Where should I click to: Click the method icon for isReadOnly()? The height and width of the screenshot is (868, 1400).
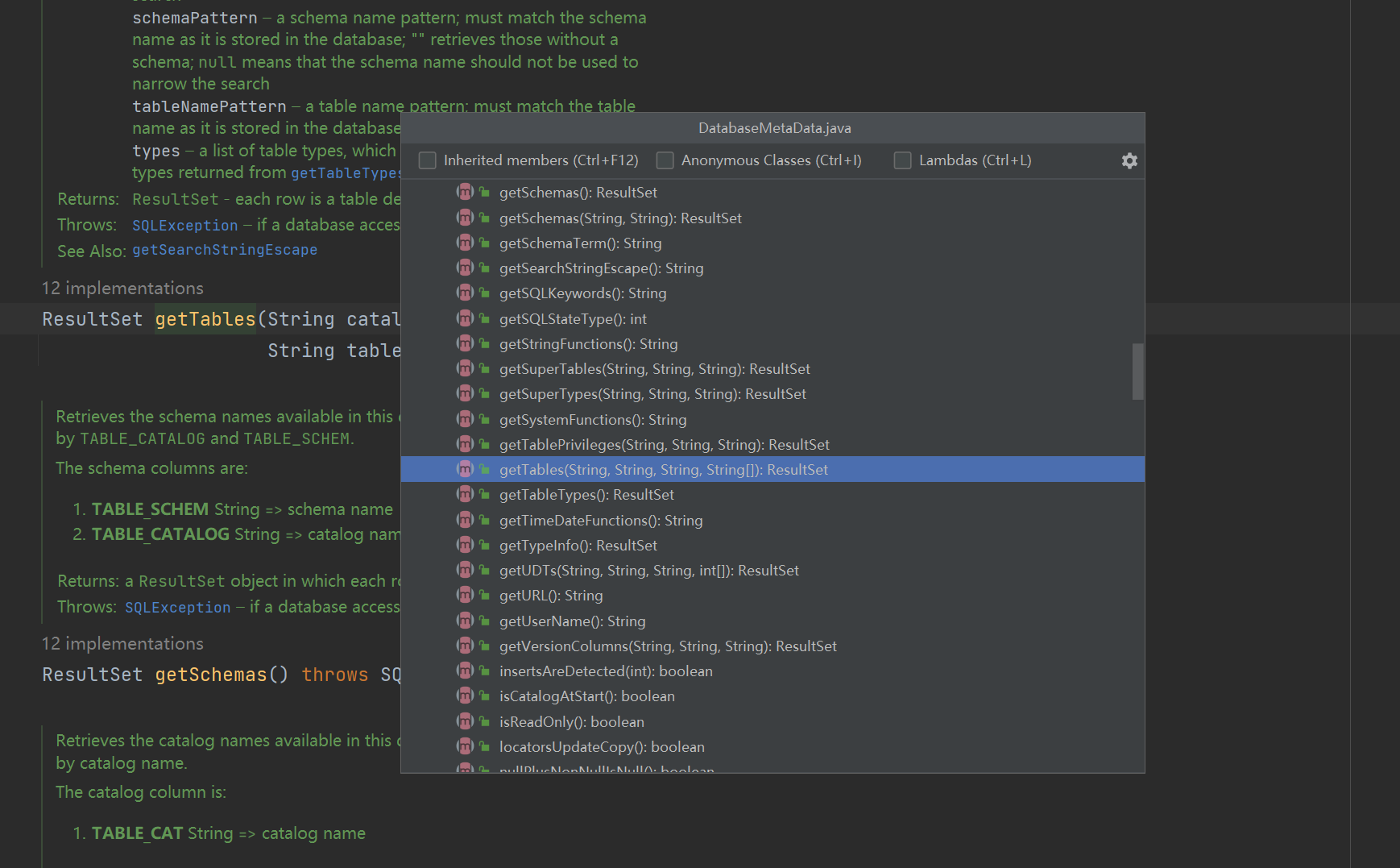click(x=465, y=721)
